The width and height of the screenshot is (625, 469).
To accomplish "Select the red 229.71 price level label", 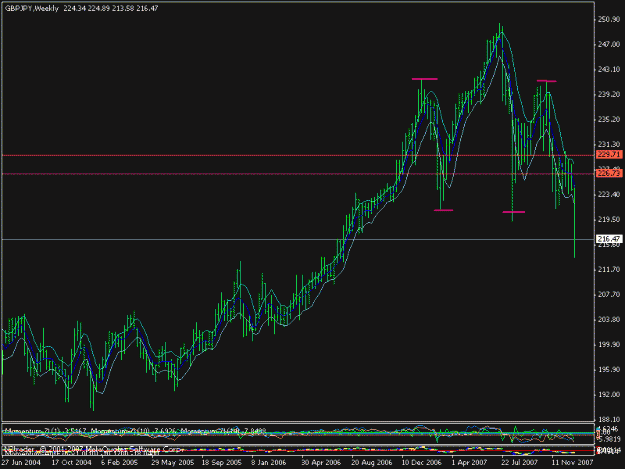I will point(609,154).
